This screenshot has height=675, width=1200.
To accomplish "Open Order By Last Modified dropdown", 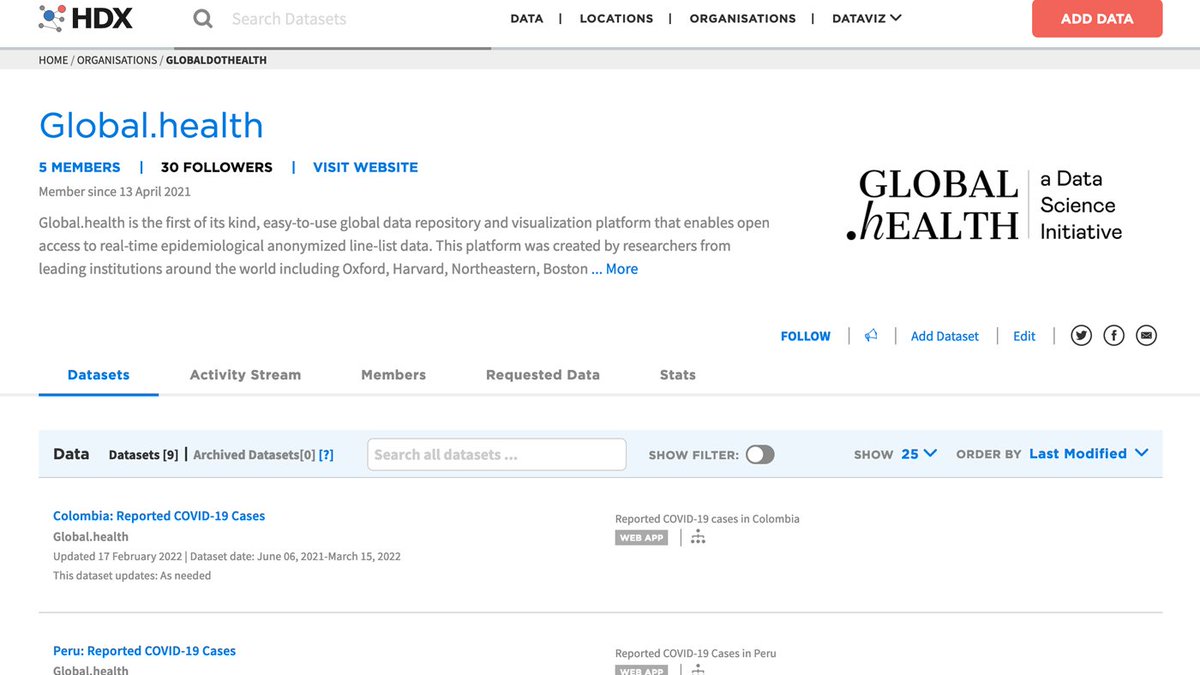I will click(1088, 454).
